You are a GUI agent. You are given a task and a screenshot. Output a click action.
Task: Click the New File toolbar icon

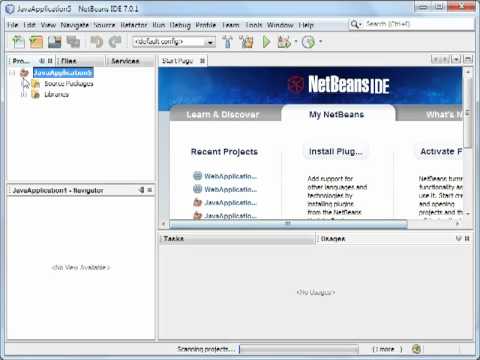(x=18, y=42)
